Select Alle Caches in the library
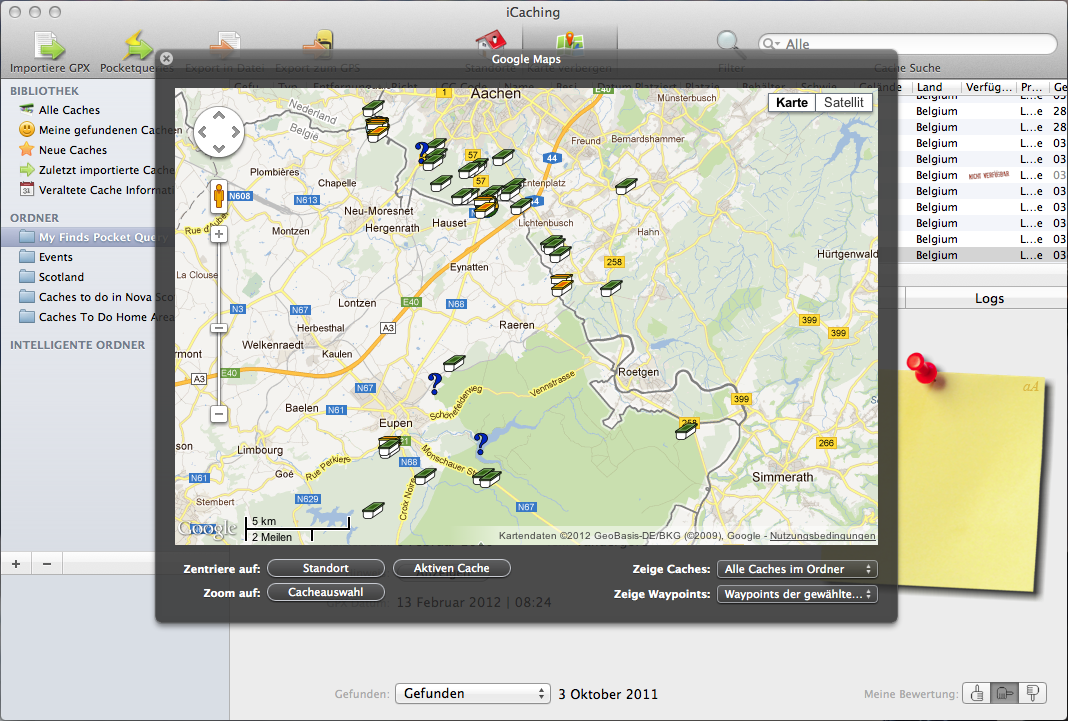 69,110
